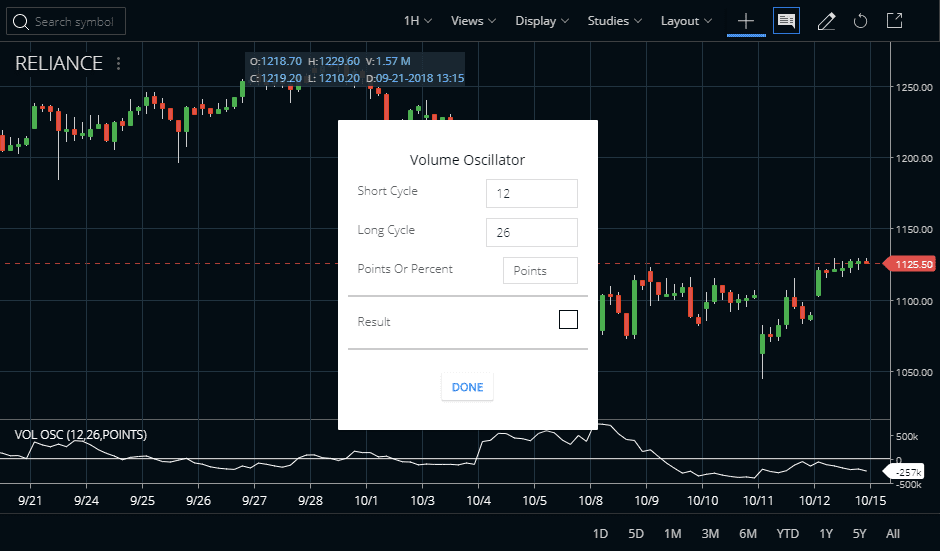Click the 9/27 date axis label
The height and width of the screenshot is (551, 941).
pos(254,501)
